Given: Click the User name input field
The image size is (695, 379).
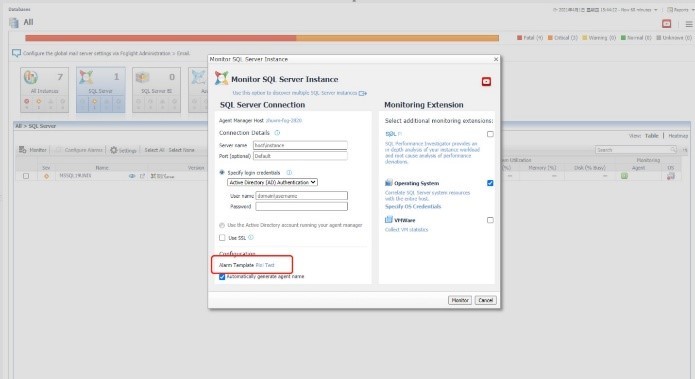Looking at the screenshot, I should coord(301,195).
